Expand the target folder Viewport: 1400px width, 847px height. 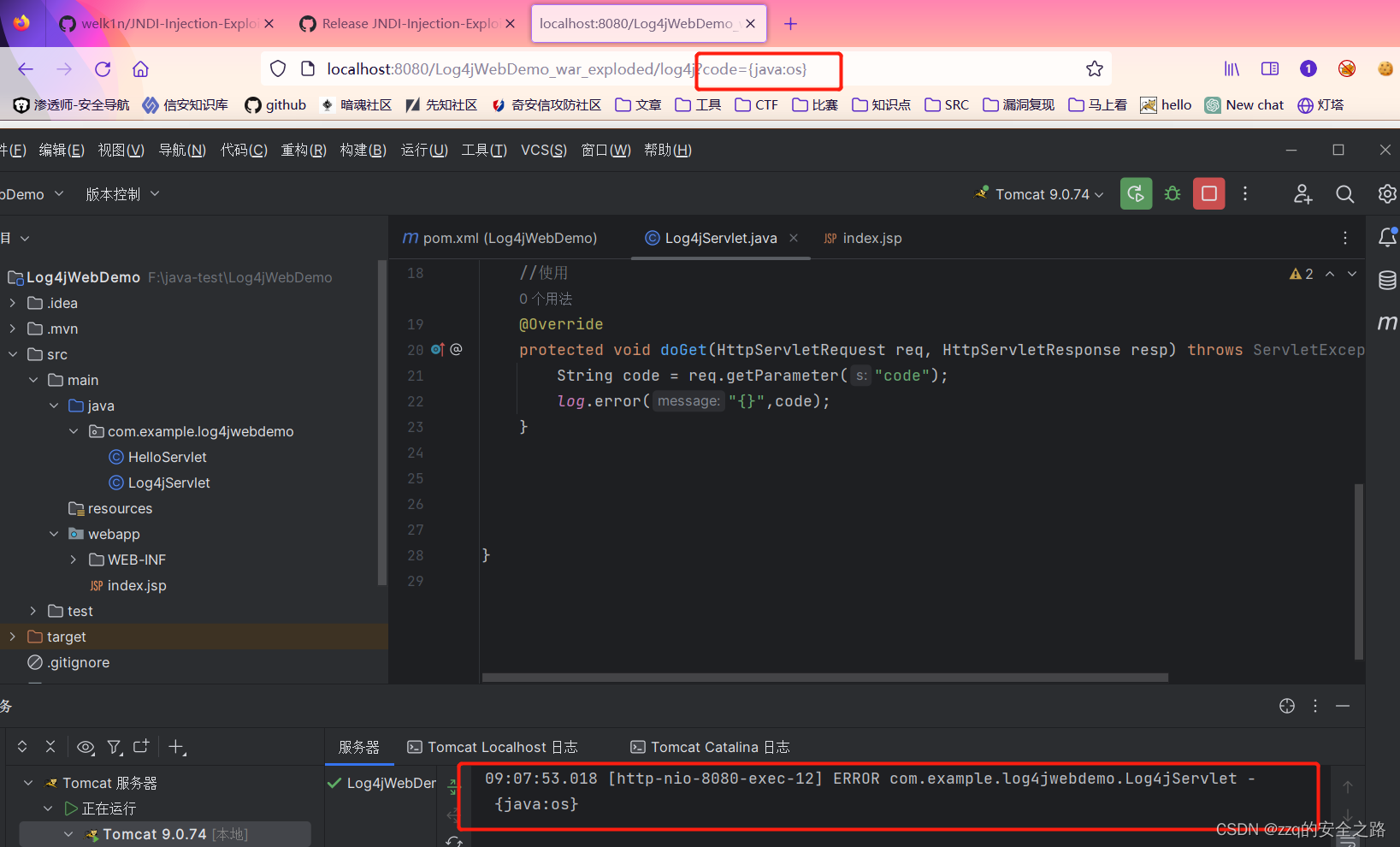(12, 637)
